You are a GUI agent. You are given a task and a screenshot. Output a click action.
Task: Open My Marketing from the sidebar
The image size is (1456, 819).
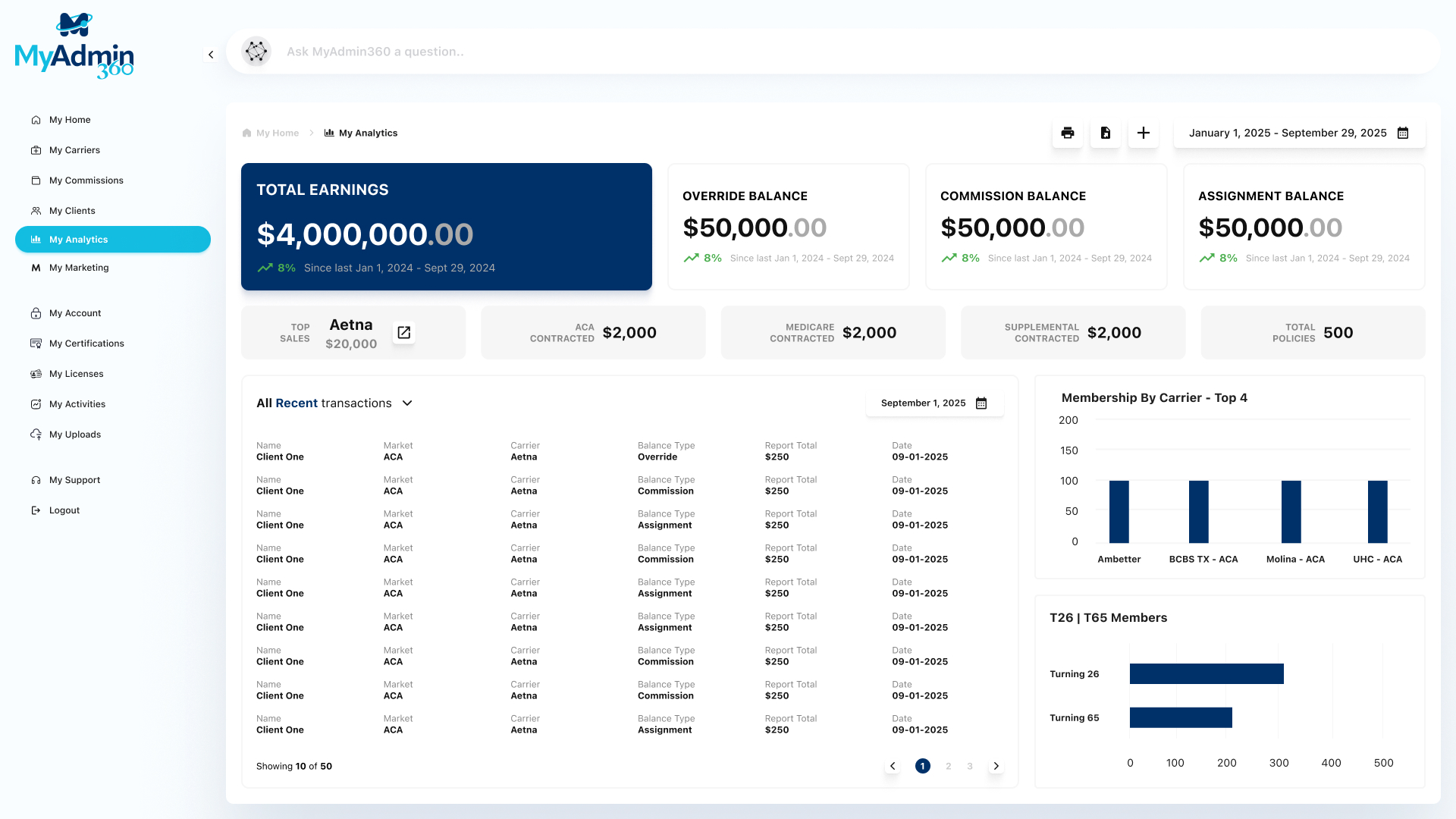tap(77, 268)
